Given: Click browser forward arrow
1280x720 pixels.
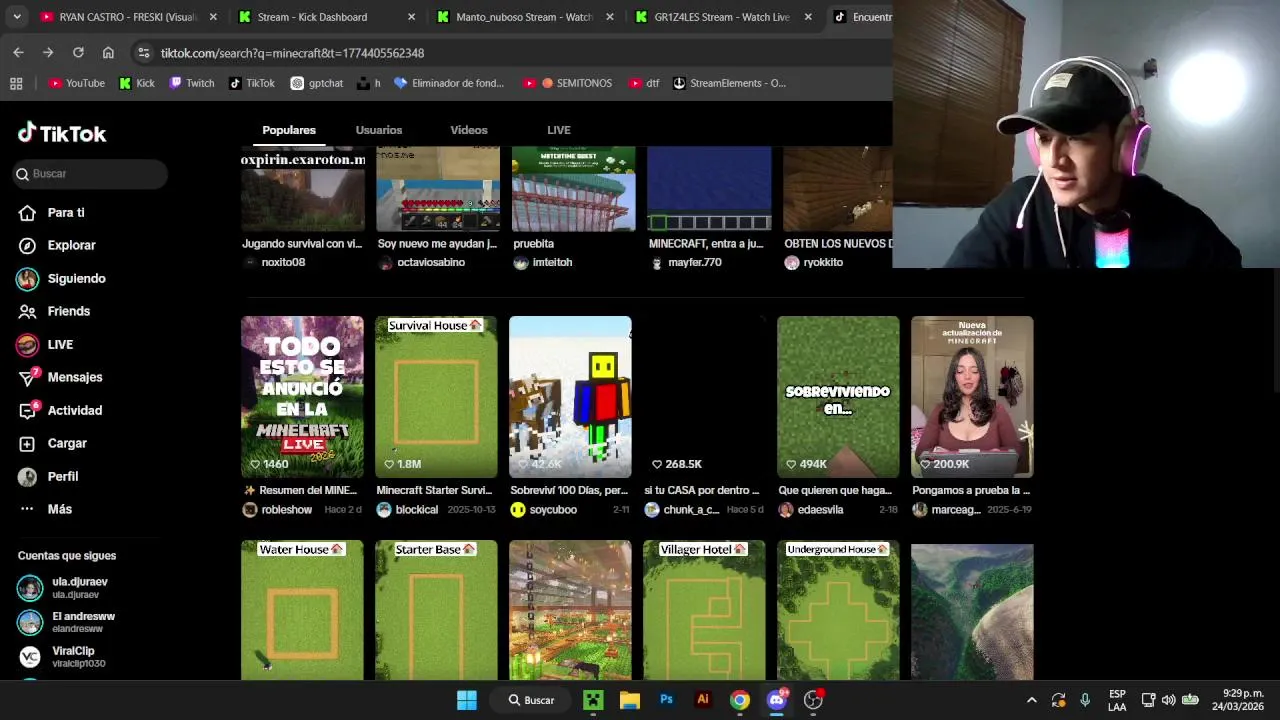Looking at the screenshot, I should coord(48,53).
